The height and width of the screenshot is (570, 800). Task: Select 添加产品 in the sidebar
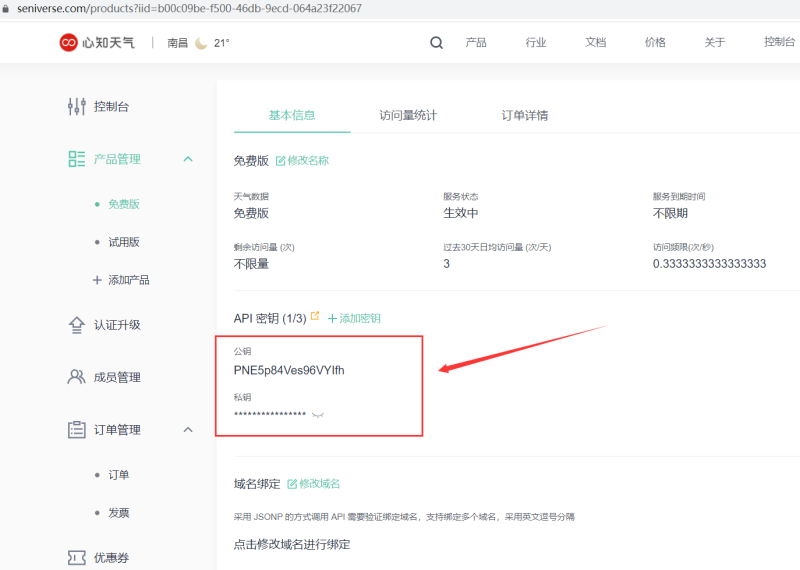128,280
